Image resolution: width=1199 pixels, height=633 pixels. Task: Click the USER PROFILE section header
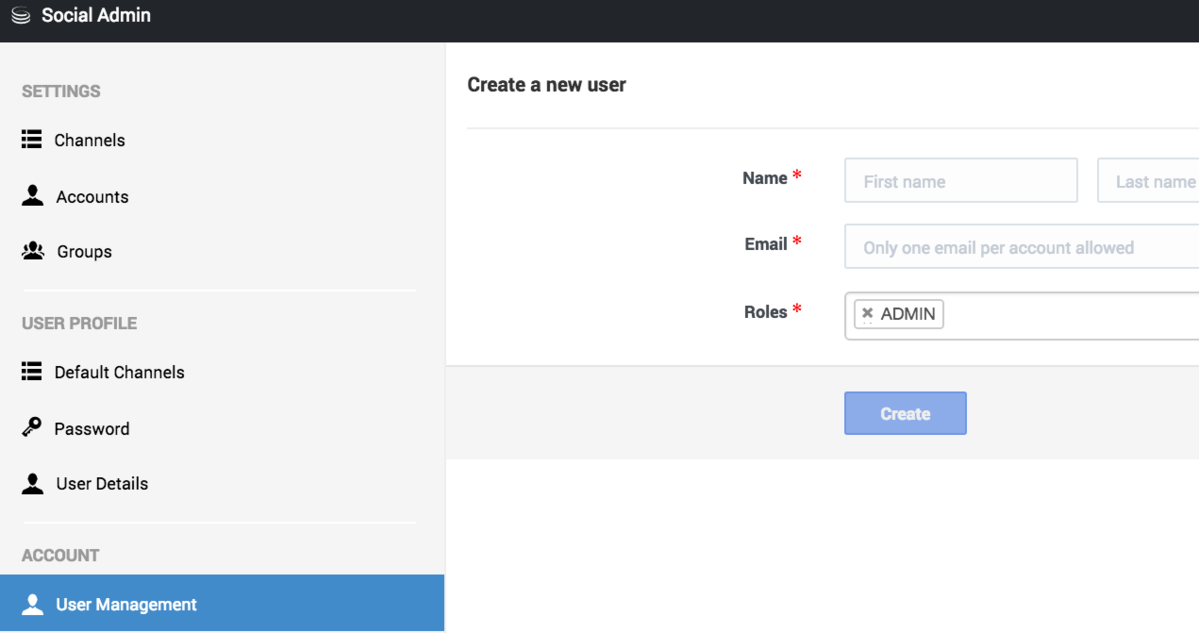coord(80,323)
